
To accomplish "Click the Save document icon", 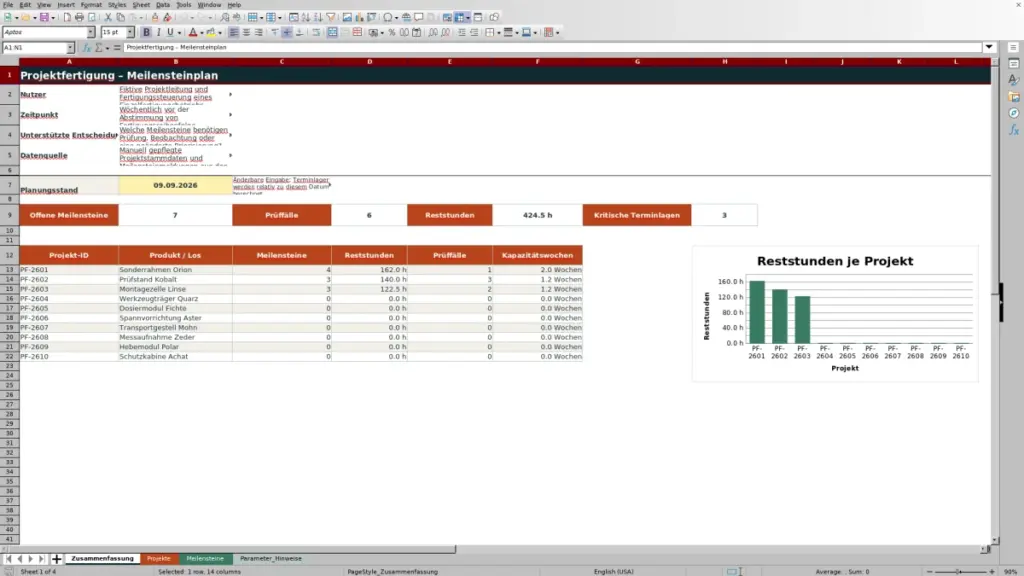I will [x=44, y=18].
